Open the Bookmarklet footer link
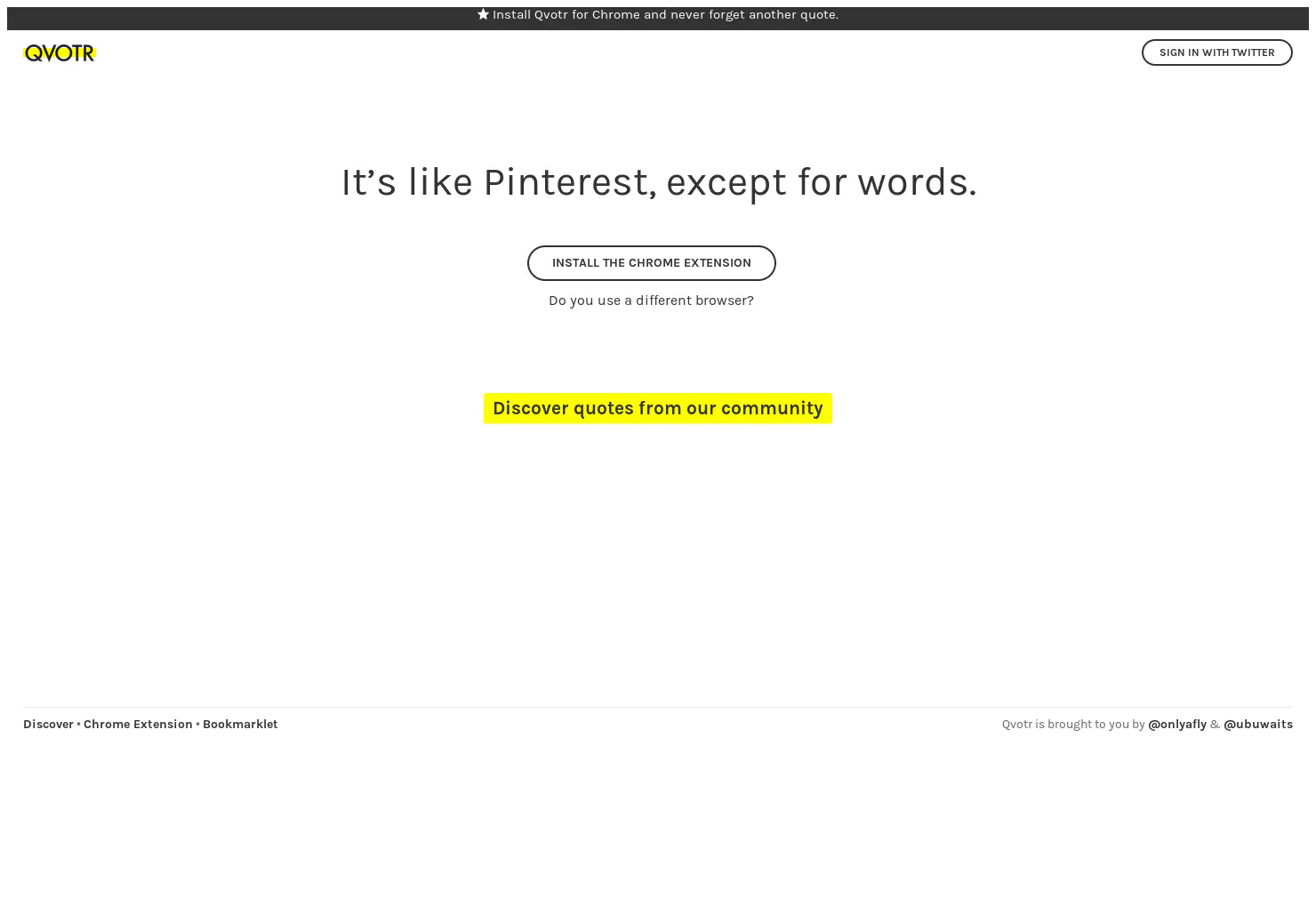 pyautogui.click(x=240, y=725)
